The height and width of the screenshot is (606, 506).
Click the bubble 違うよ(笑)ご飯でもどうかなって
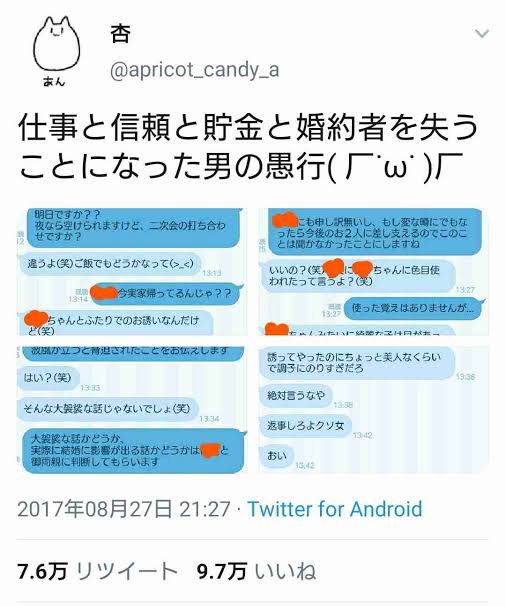click(110, 264)
